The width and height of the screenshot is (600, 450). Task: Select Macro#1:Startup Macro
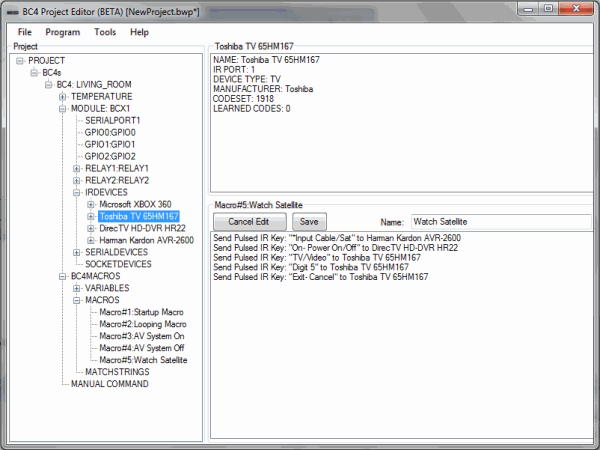(141, 312)
